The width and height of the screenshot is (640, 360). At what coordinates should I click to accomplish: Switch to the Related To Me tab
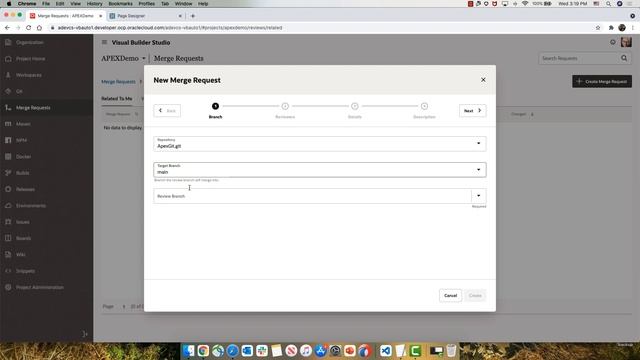tap(117, 99)
